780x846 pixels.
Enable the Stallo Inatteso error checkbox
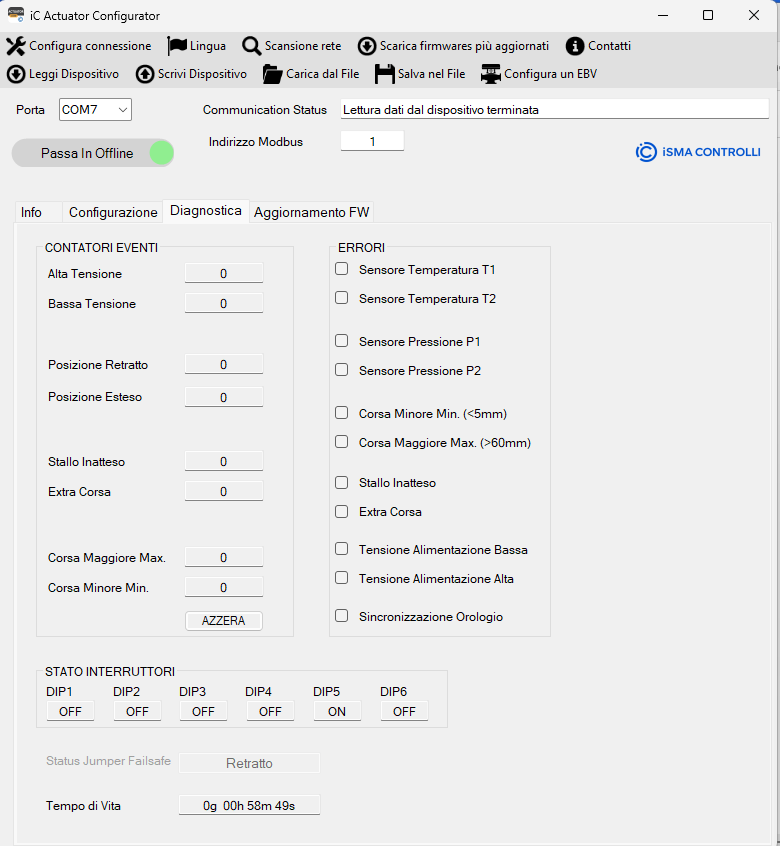pyautogui.click(x=342, y=483)
